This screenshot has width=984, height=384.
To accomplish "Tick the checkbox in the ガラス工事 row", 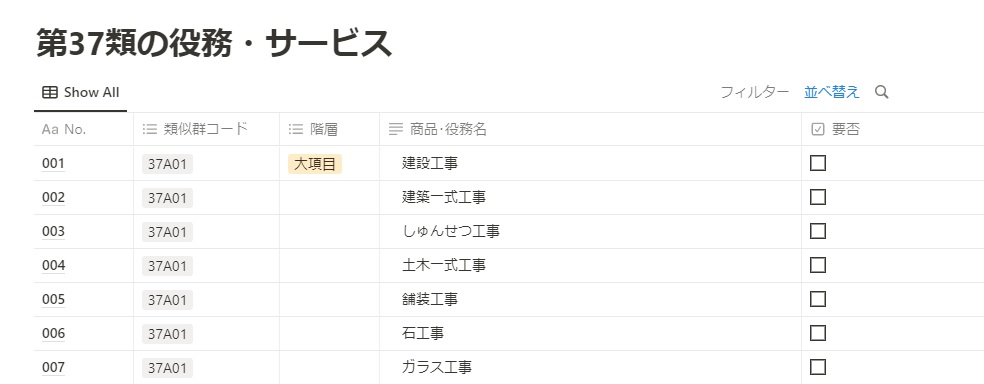I will pyautogui.click(x=818, y=366).
